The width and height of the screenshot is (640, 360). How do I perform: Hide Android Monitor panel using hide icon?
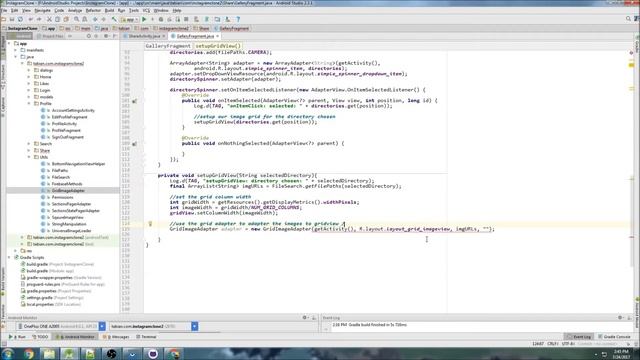pos(313,318)
